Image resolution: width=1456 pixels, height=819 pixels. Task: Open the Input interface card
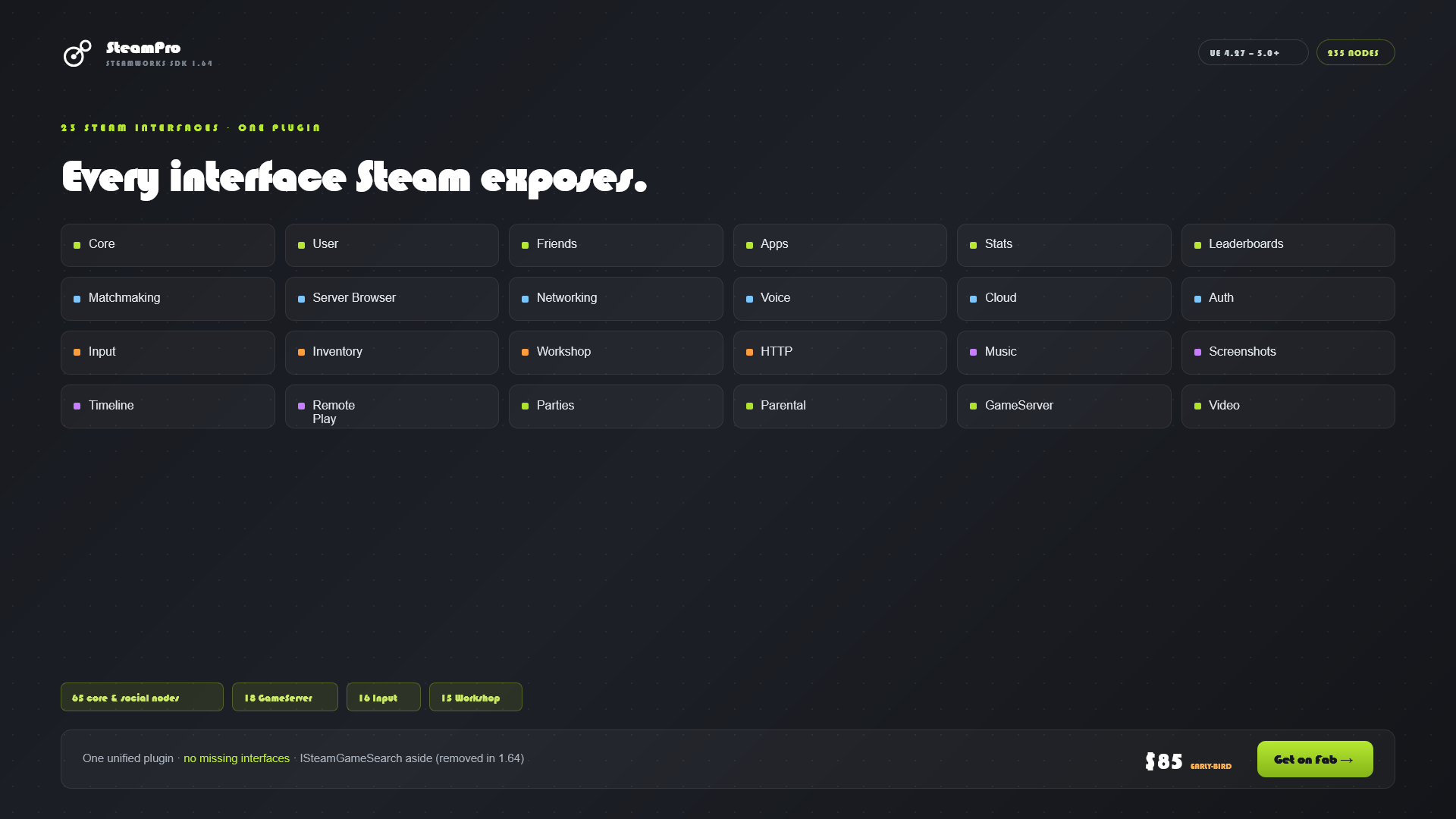[x=168, y=353]
